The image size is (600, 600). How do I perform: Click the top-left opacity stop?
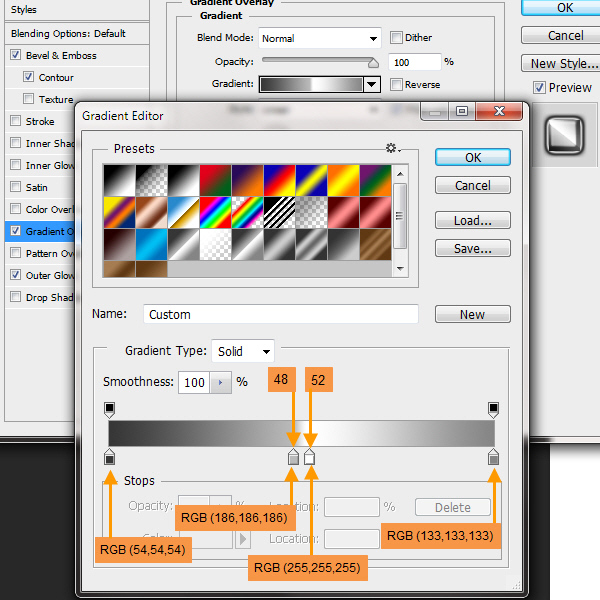110,408
